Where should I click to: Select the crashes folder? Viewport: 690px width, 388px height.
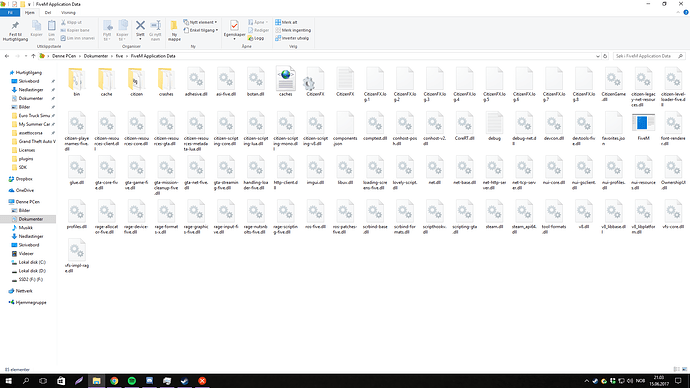166,82
